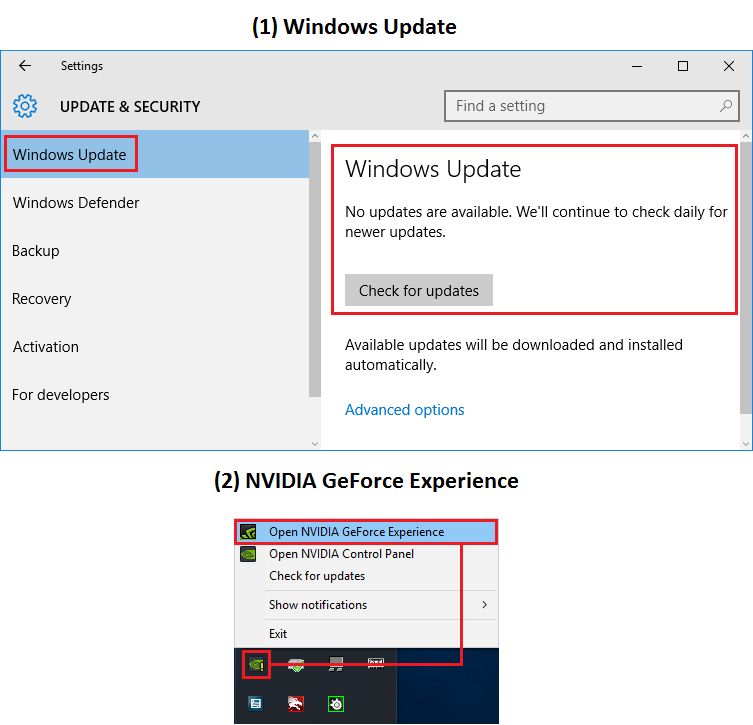Click the back arrow in Settings
This screenshot has height=725, width=753.
[x=25, y=66]
